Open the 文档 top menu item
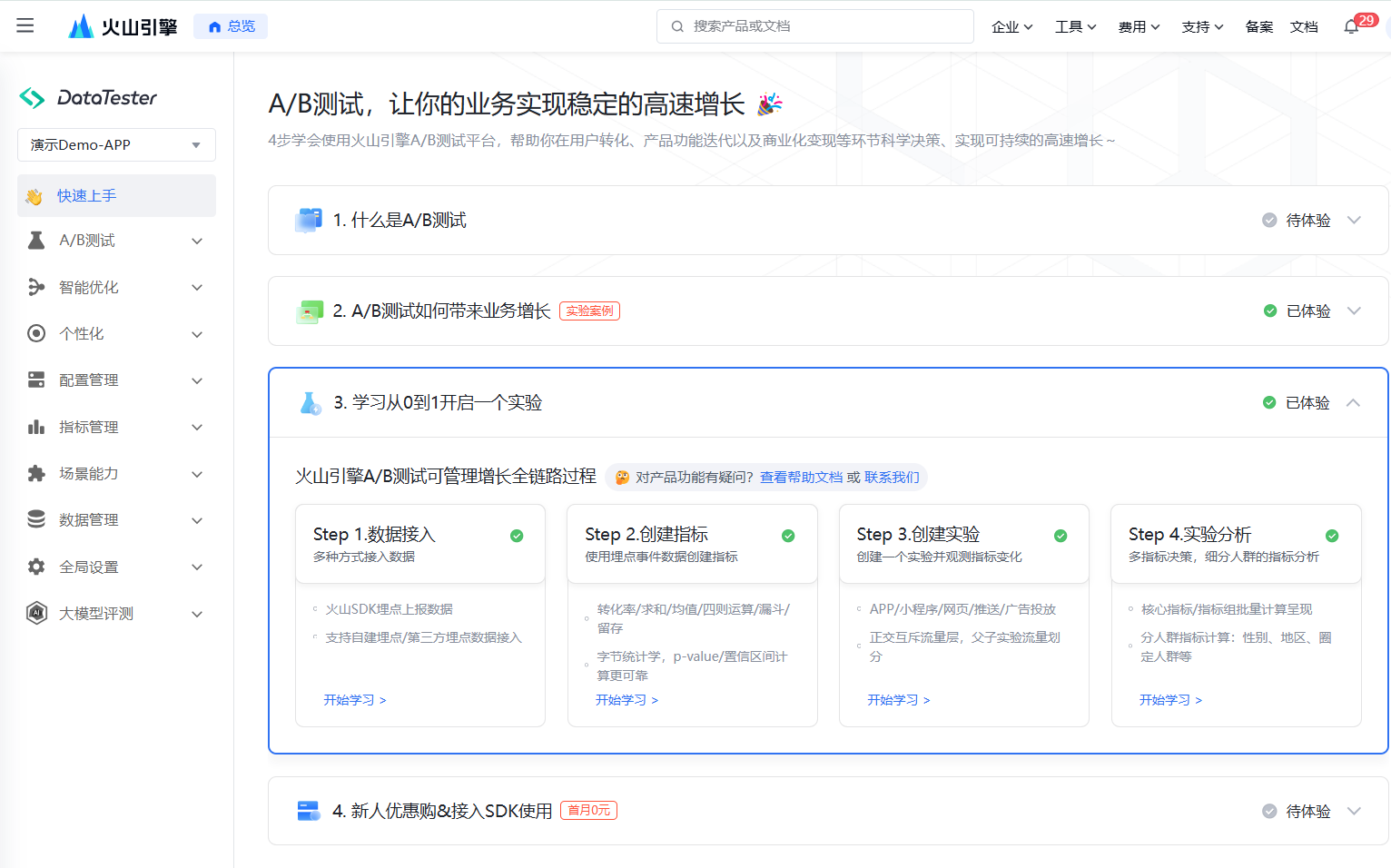Screen dimensions: 1391x868 [1304, 27]
